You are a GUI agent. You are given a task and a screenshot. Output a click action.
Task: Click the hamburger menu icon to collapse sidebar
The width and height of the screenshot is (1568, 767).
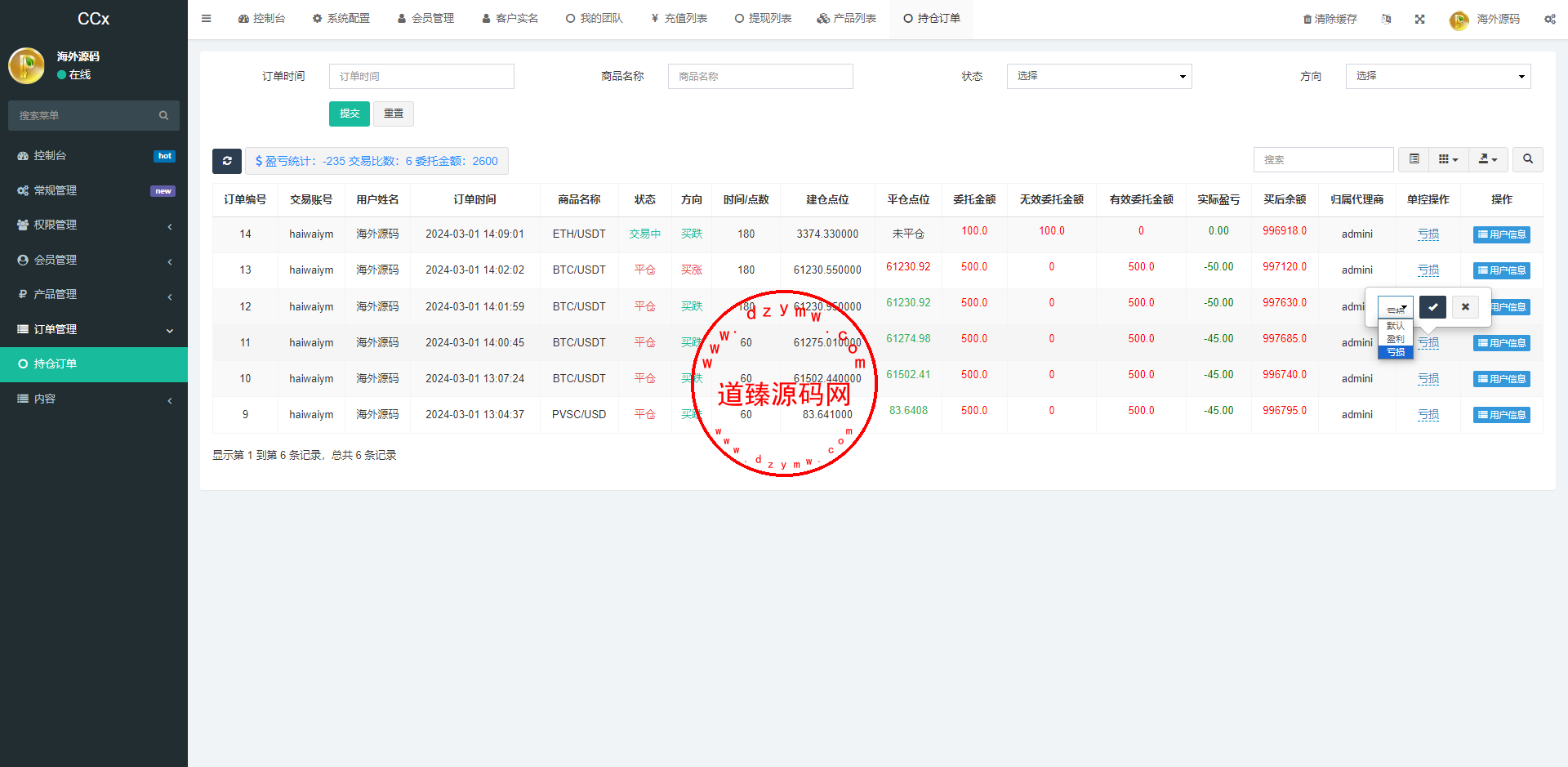pyautogui.click(x=207, y=18)
